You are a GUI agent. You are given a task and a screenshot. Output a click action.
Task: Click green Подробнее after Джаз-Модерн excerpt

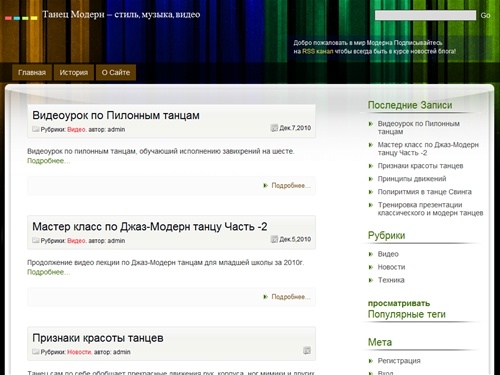pos(49,272)
